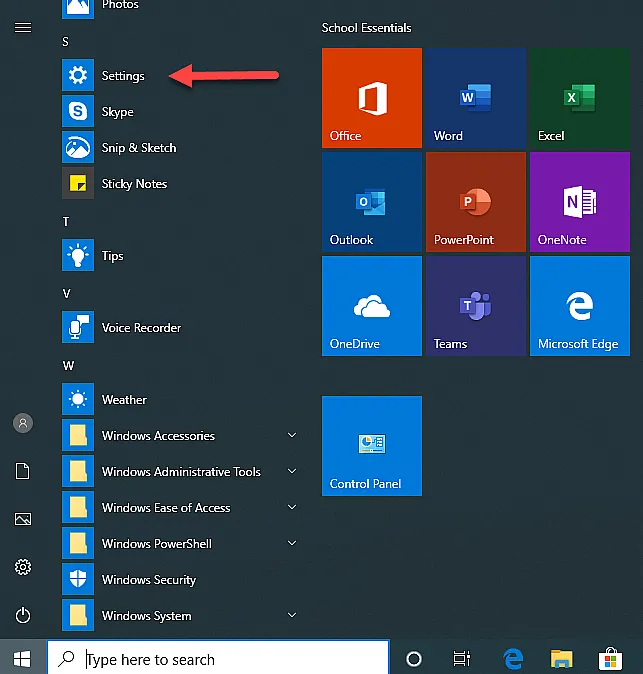Open the Outlook tile
643x674 pixels.
[x=372, y=202]
